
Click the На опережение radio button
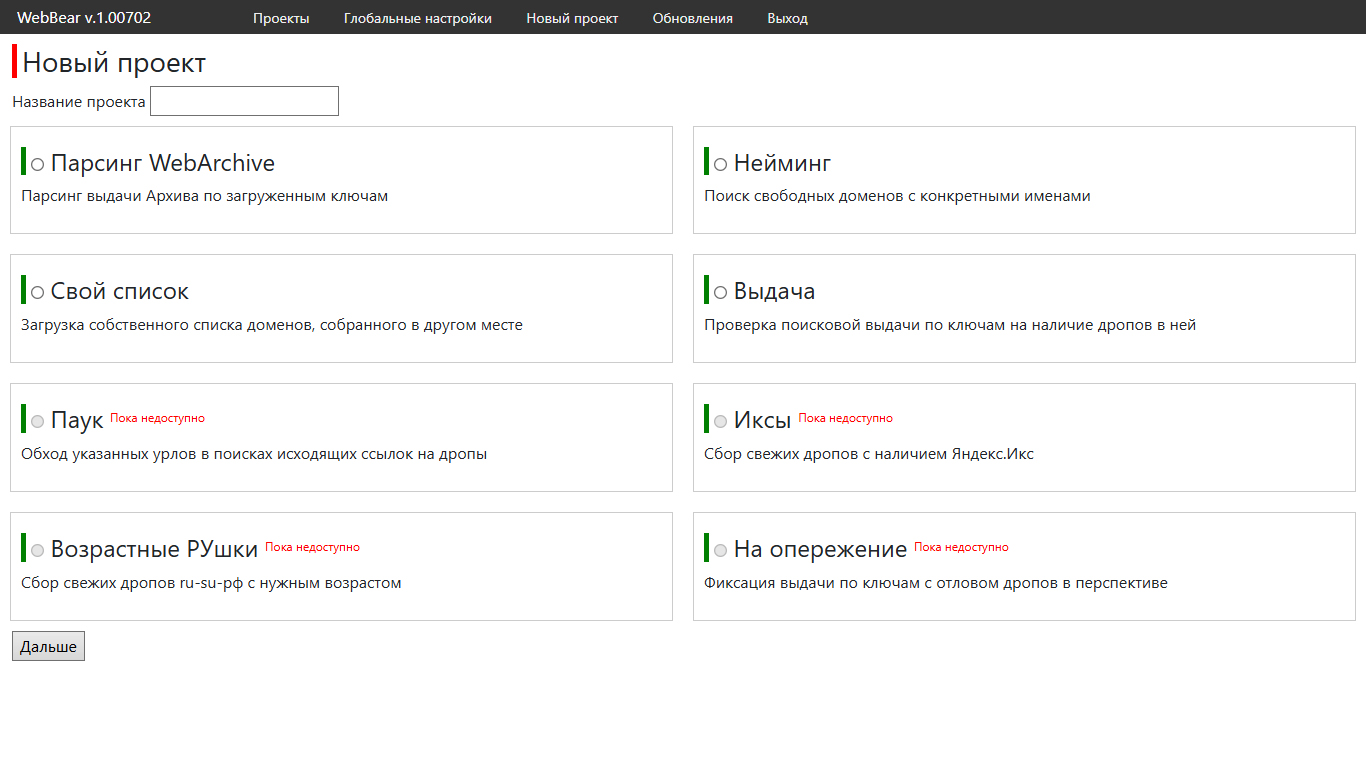(720, 551)
